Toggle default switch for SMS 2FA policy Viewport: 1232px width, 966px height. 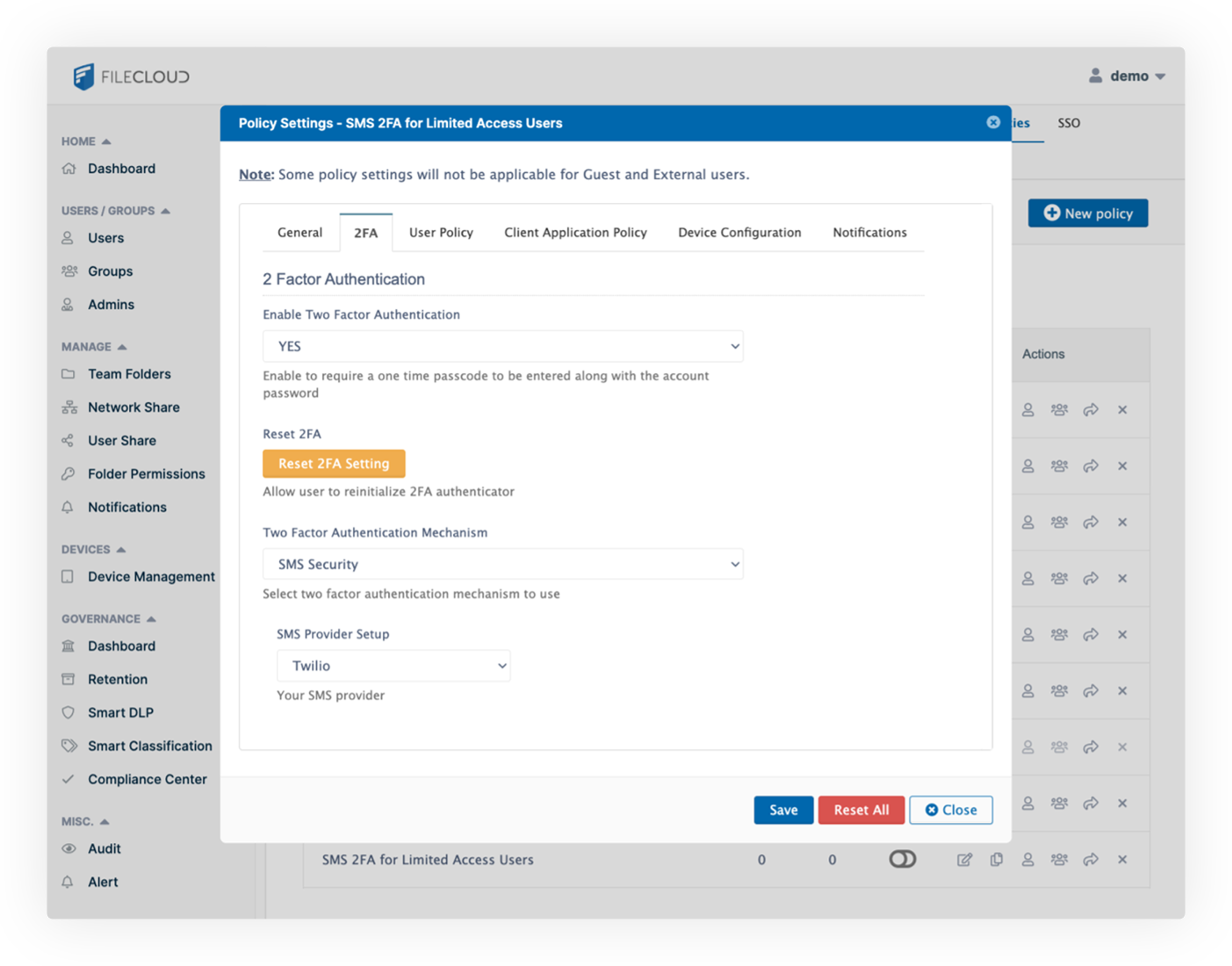click(x=902, y=859)
